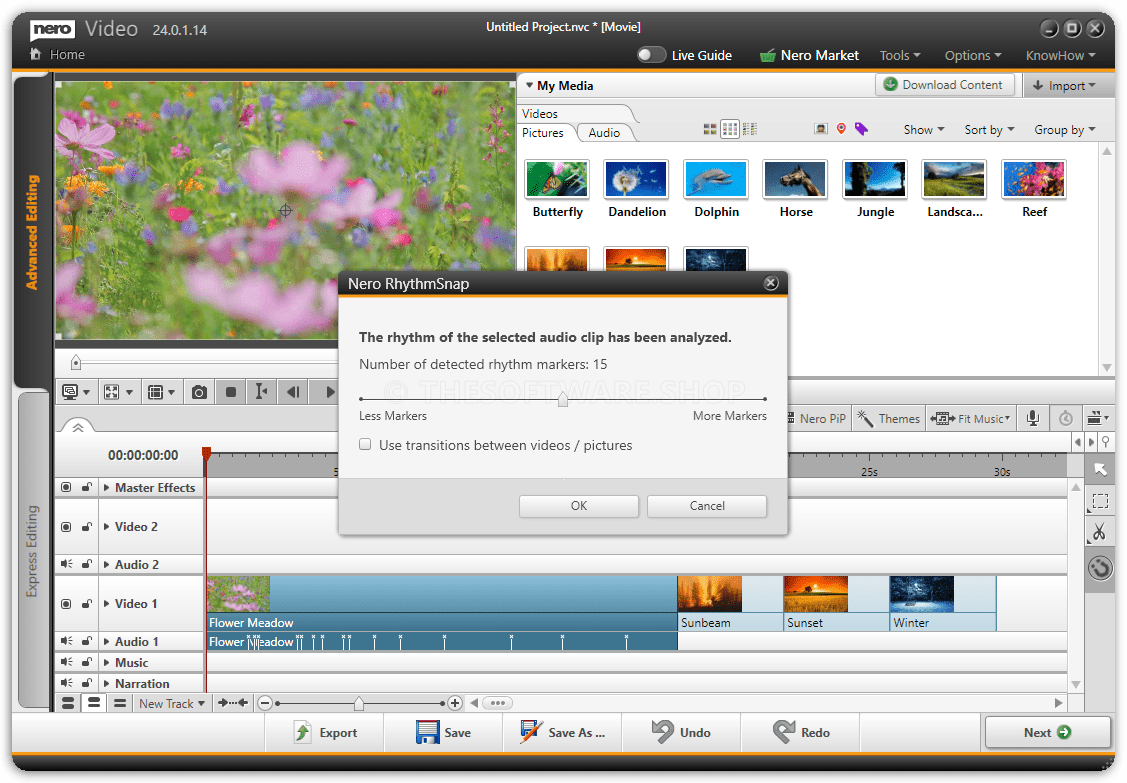Screen dimensions: 1127x783
Task: Toggle Video 2 track visibility
Action: tap(66, 527)
